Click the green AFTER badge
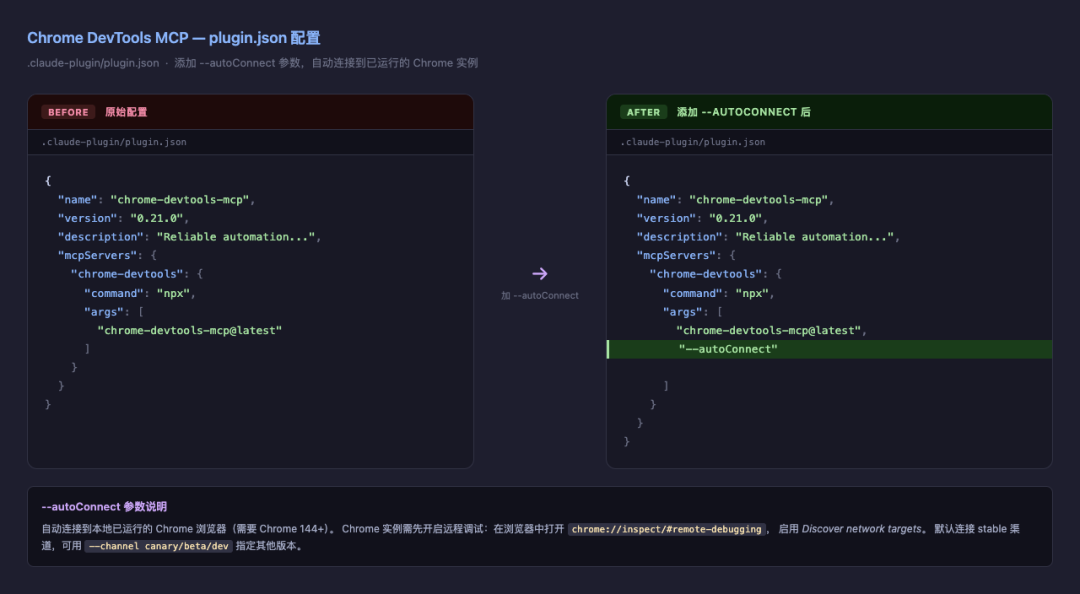This screenshot has width=1080, height=594. (x=643, y=112)
